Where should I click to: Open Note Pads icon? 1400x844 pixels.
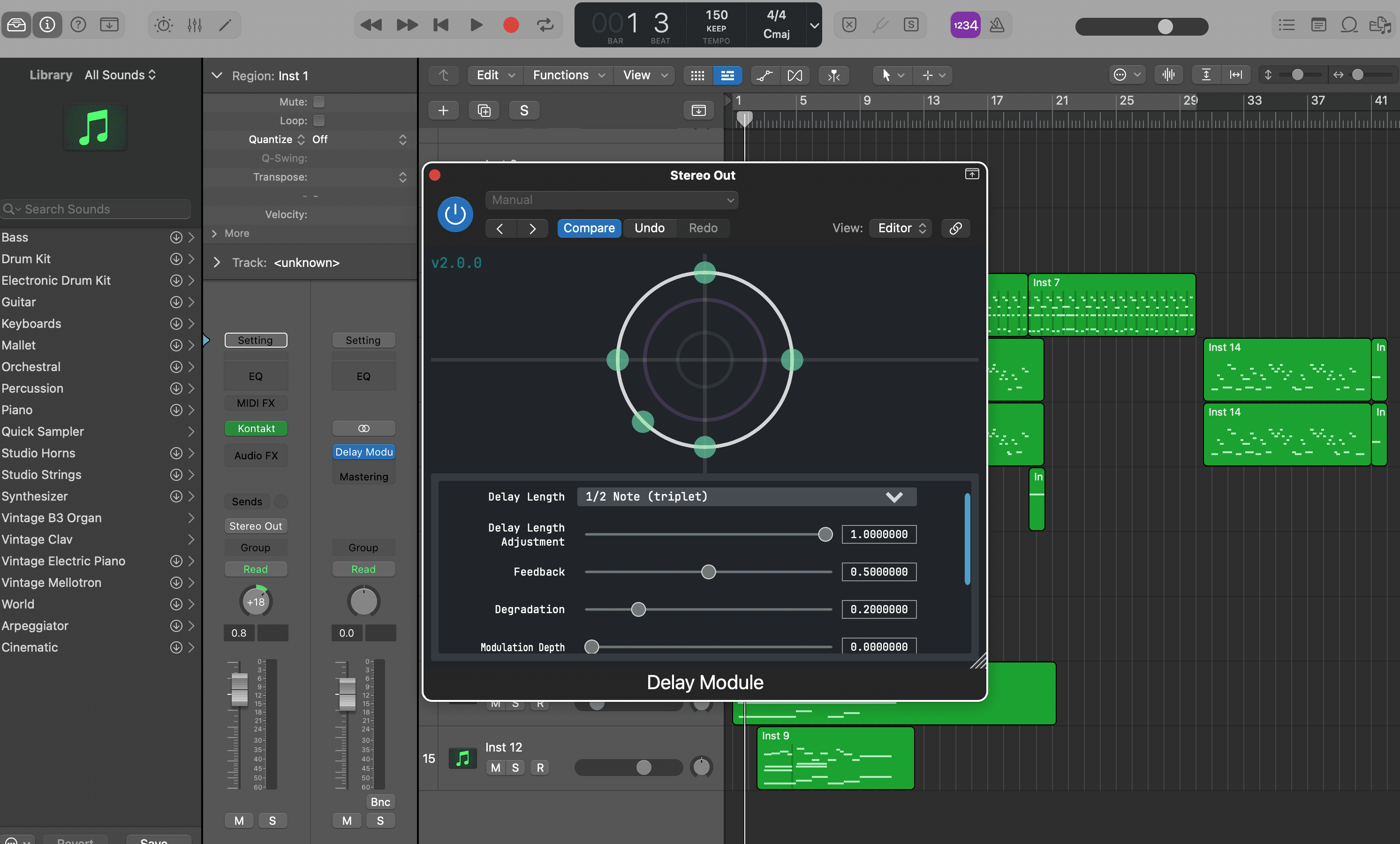[x=1318, y=25]
